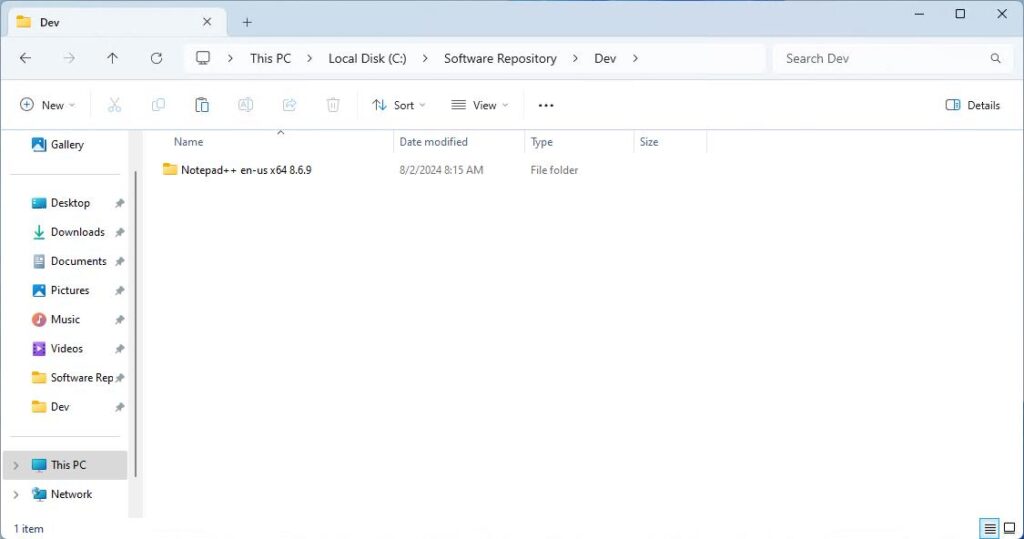Click Local Disk (C:) breadcrumb

367,58
